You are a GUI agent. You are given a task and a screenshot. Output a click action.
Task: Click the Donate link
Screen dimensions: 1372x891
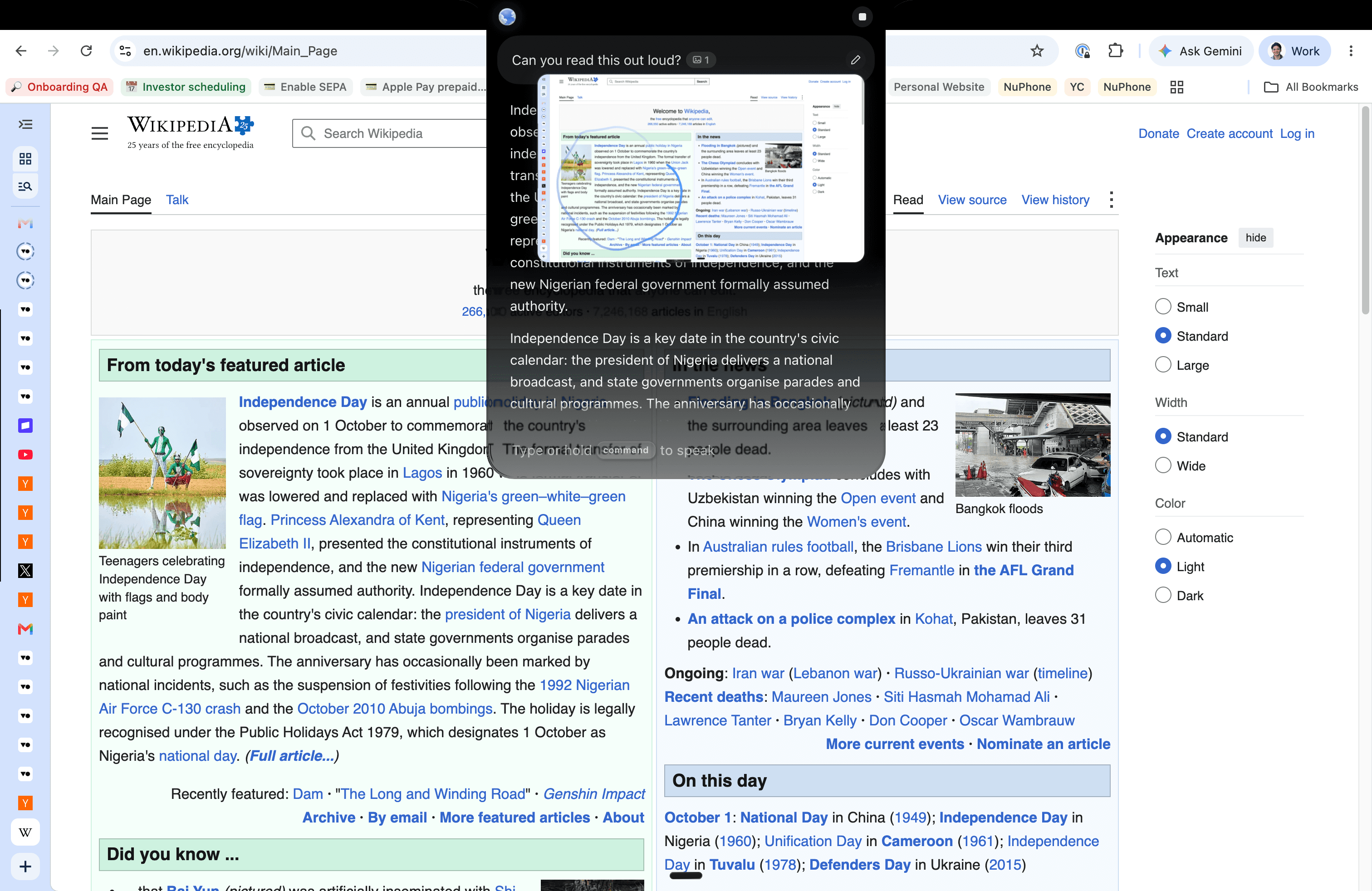1158,133
